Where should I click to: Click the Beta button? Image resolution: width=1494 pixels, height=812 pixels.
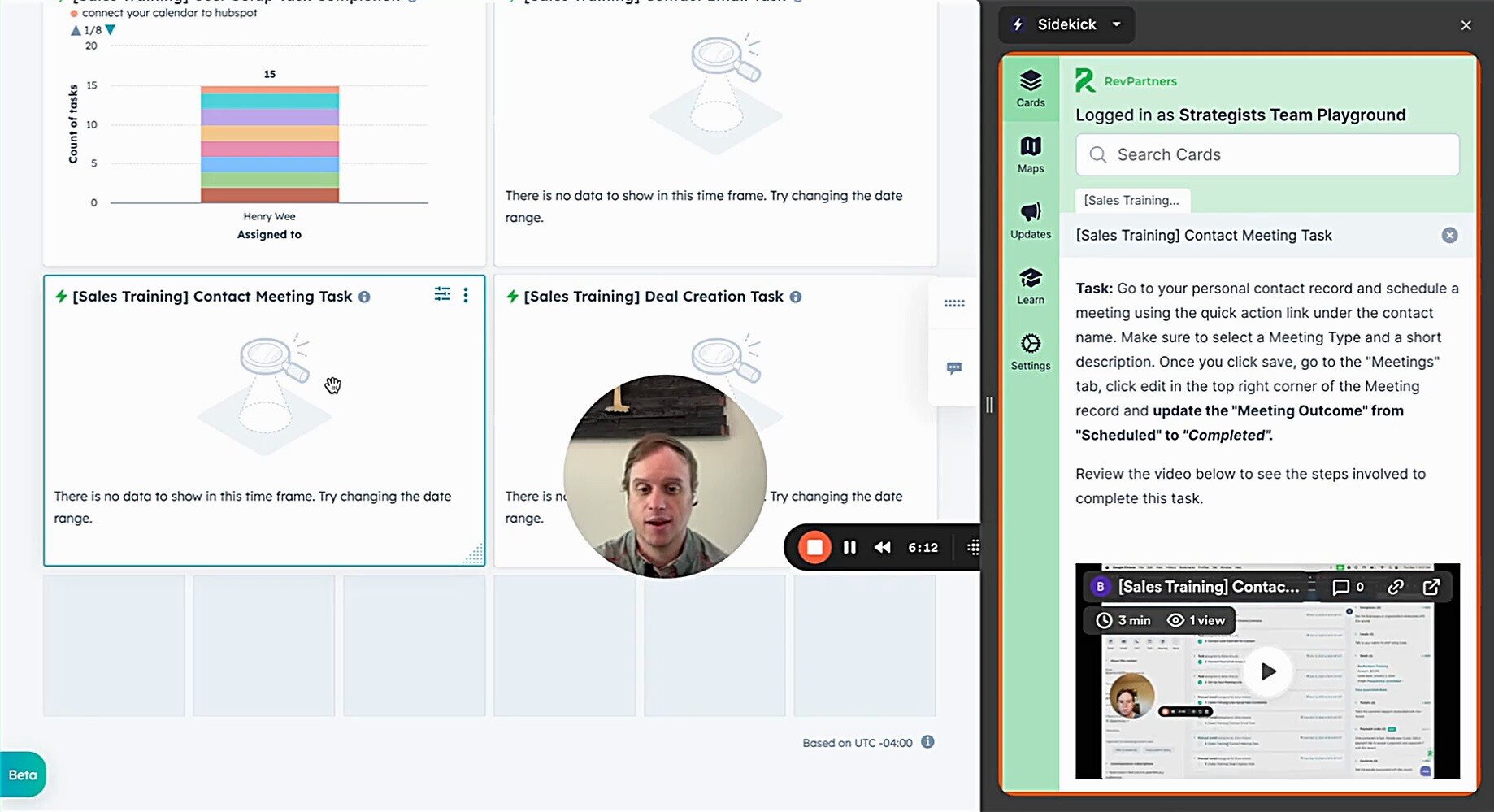click(23, 775)
